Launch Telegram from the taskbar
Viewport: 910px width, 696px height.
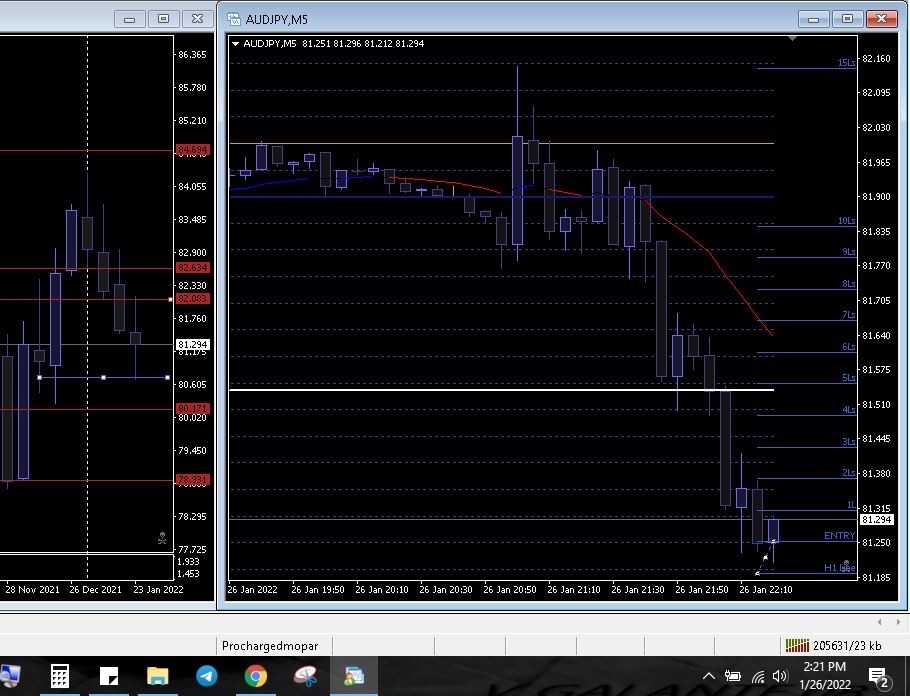coord(207,676)
